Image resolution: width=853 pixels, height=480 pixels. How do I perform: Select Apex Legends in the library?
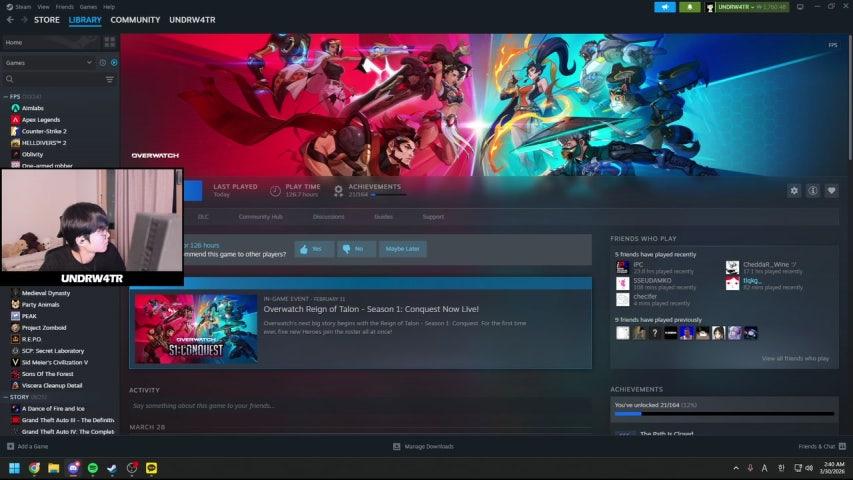[x=41, y=120]
